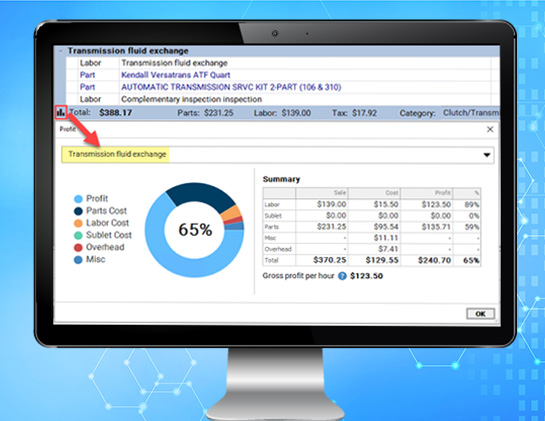Viewport: 545px width, 421px height.
Task: Select the Misc legend dot
Action: point(78,260)
